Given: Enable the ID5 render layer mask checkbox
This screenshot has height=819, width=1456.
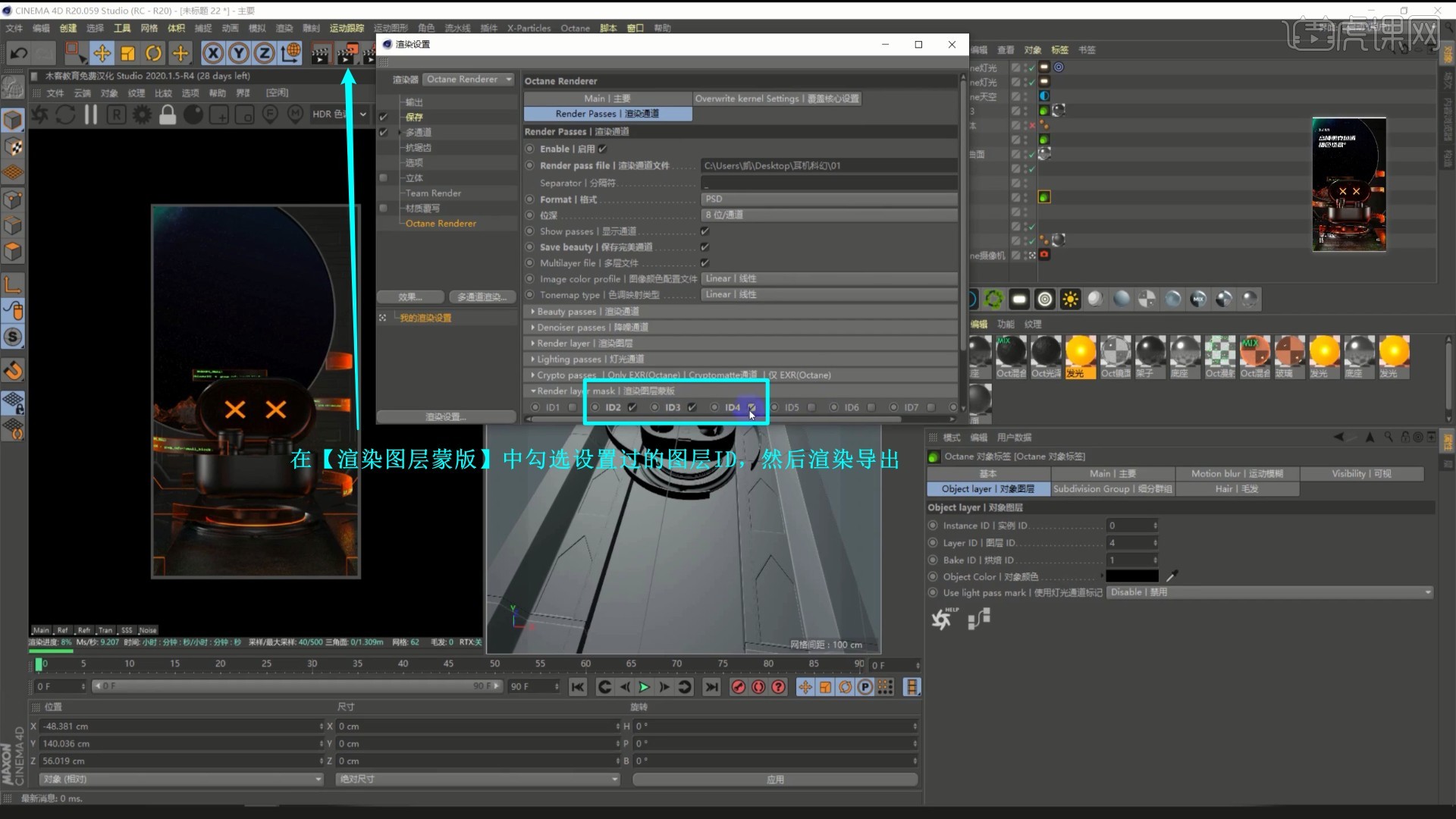Looking at the screenshot, I should (811, 407).
